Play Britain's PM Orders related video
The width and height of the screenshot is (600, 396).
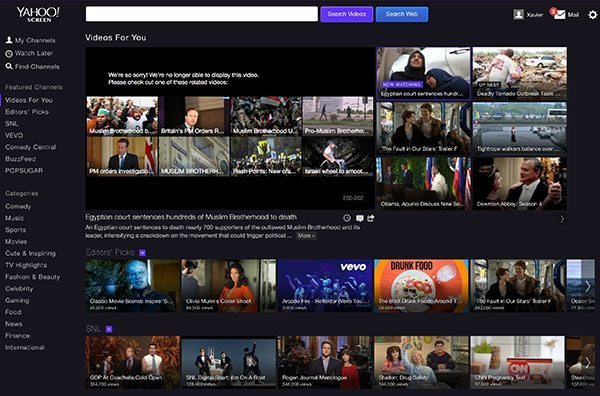[x=194, y=116]
